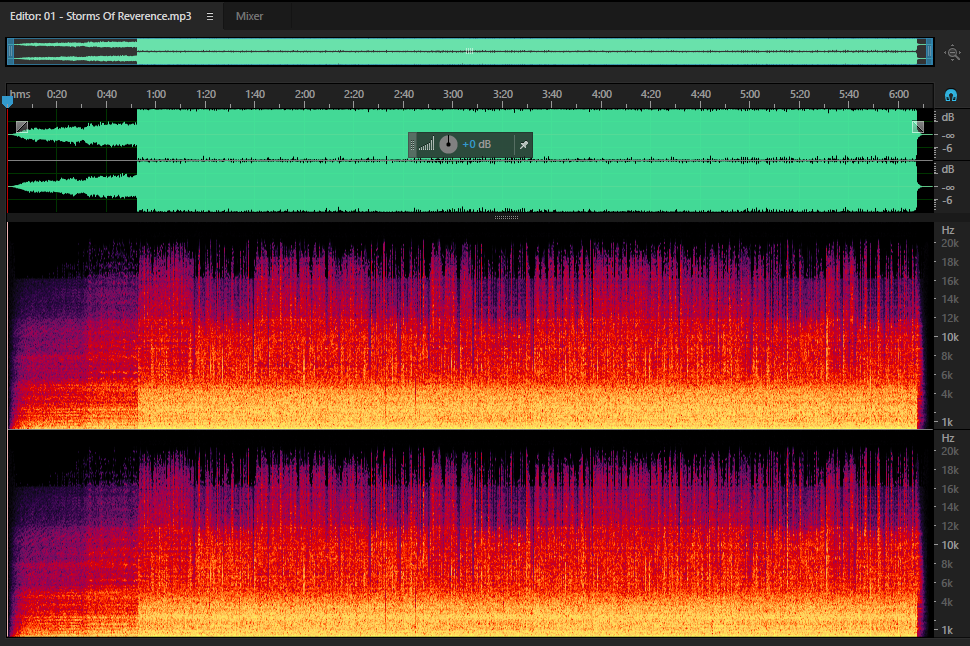The height and width of the screenshot is (646, 970).
Task: Move playhead to the 0:20 ruler mark
Action: pyautogui.click(x=57, y=95)
